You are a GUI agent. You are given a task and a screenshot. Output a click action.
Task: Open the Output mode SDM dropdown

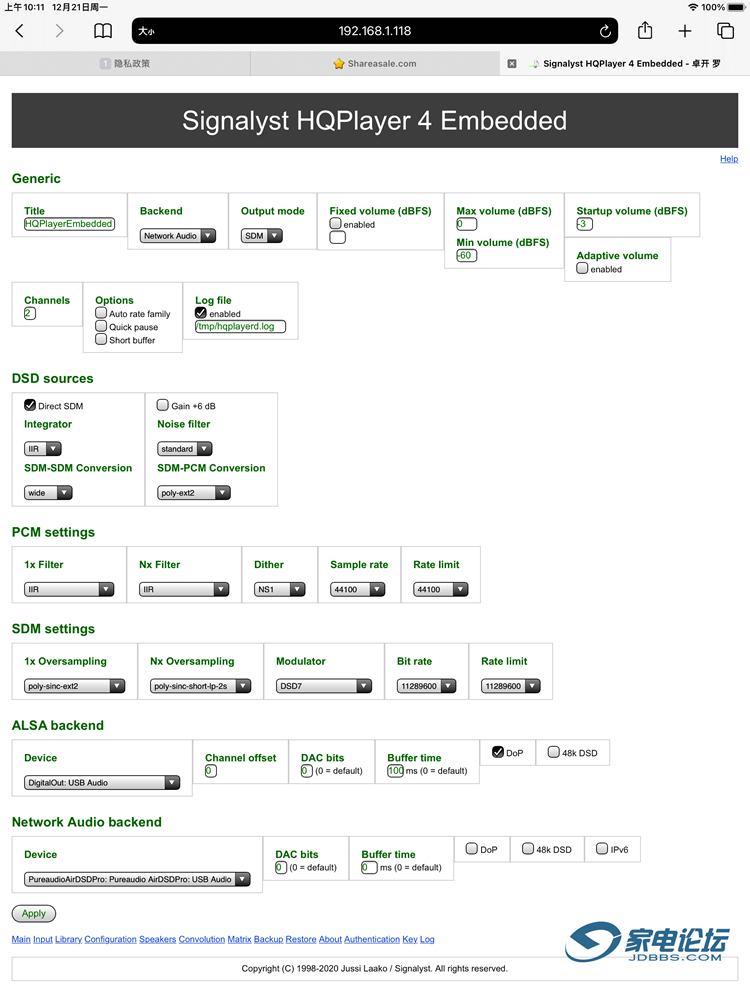261,236
